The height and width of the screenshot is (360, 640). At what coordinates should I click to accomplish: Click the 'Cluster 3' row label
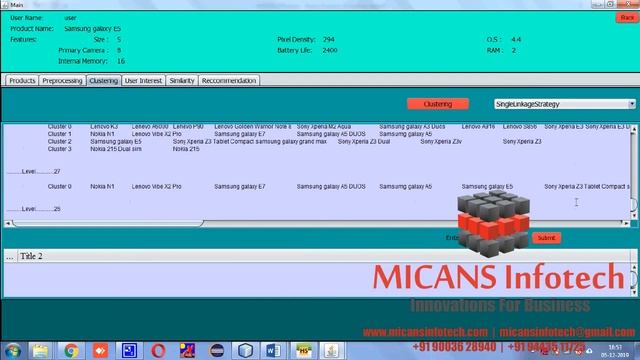(x=60, y=149)
